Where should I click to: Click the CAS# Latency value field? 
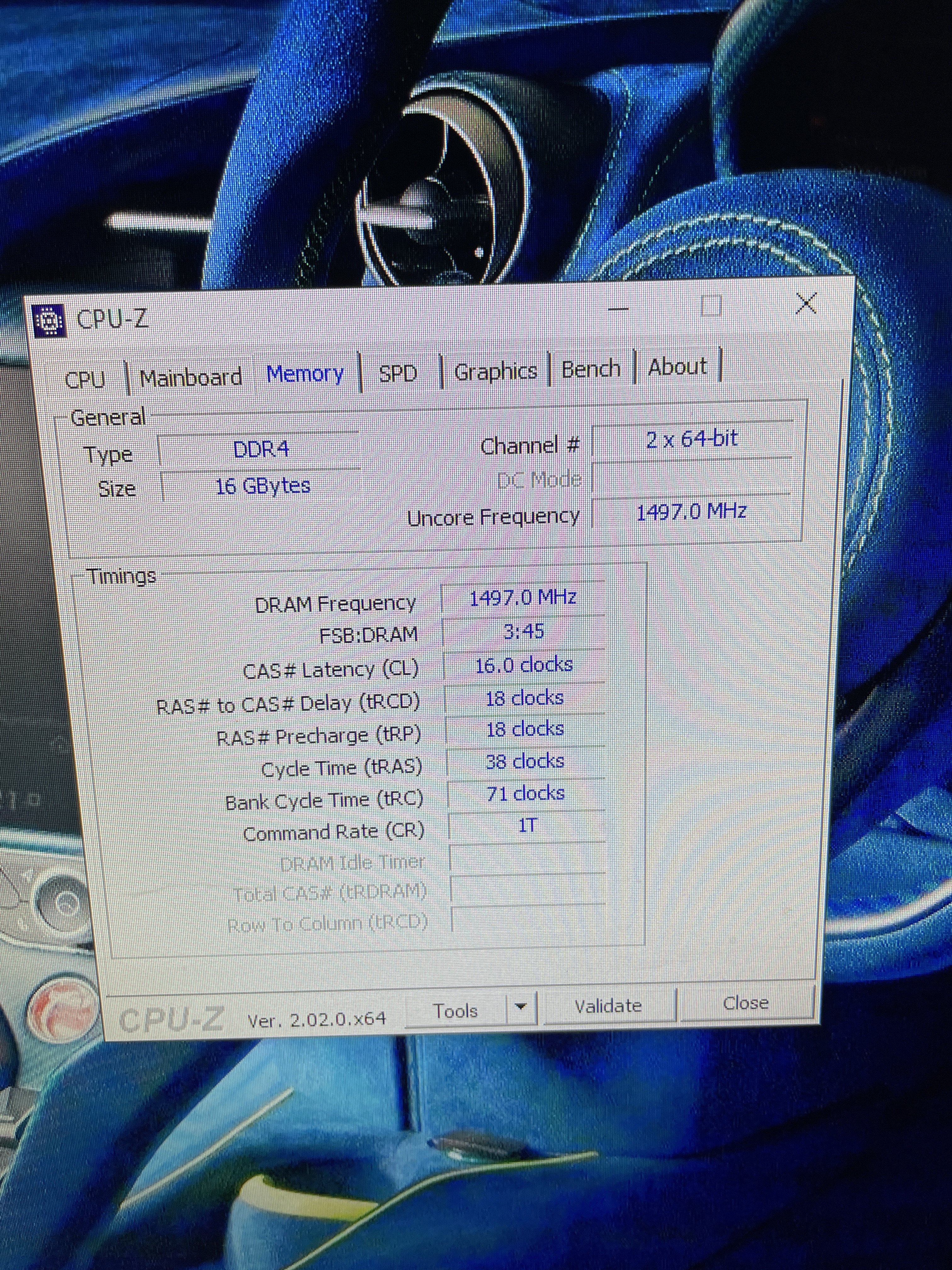tap(524, 666)
